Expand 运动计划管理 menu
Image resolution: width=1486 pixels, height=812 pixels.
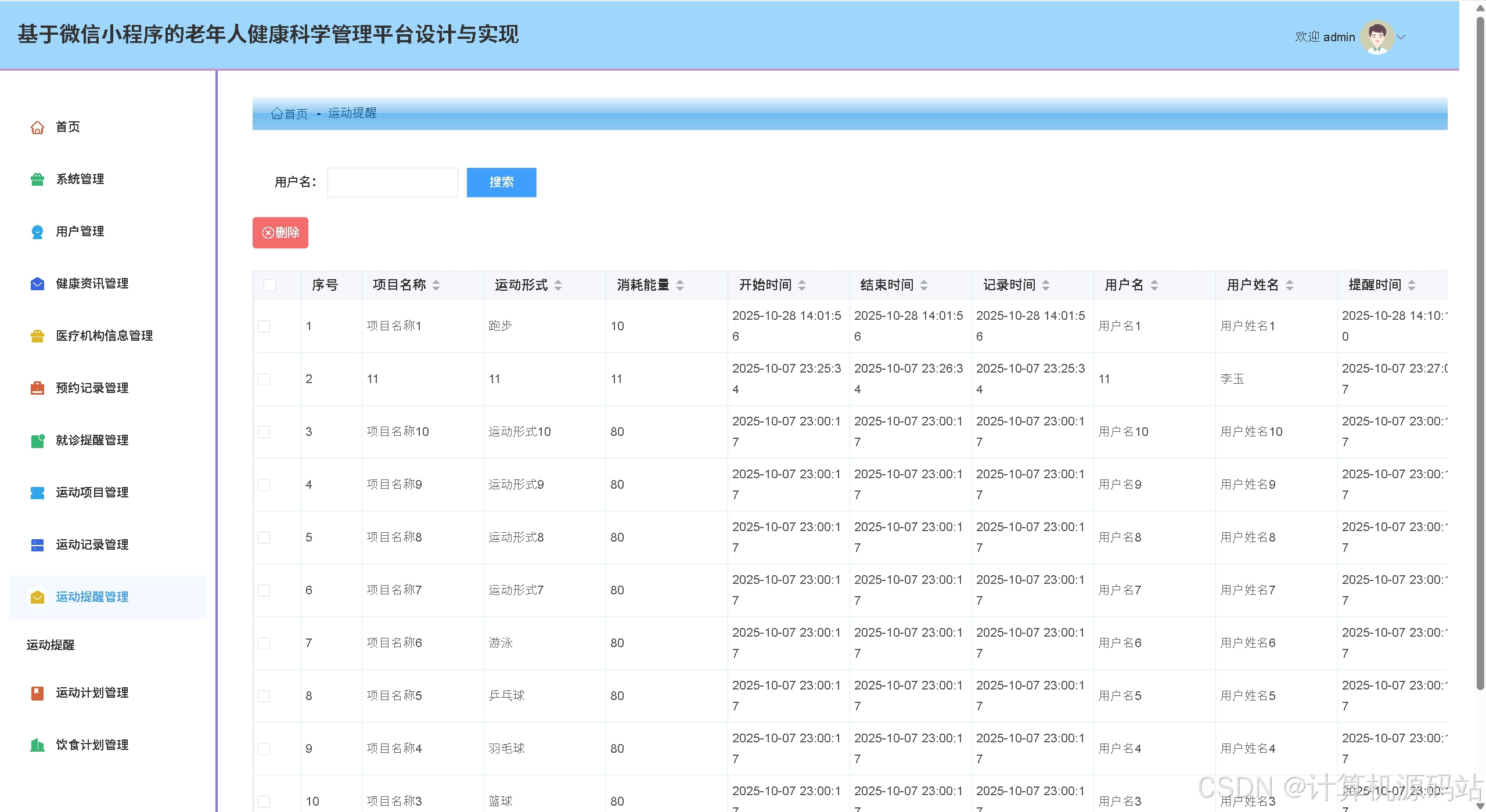(x=107, y=693)
